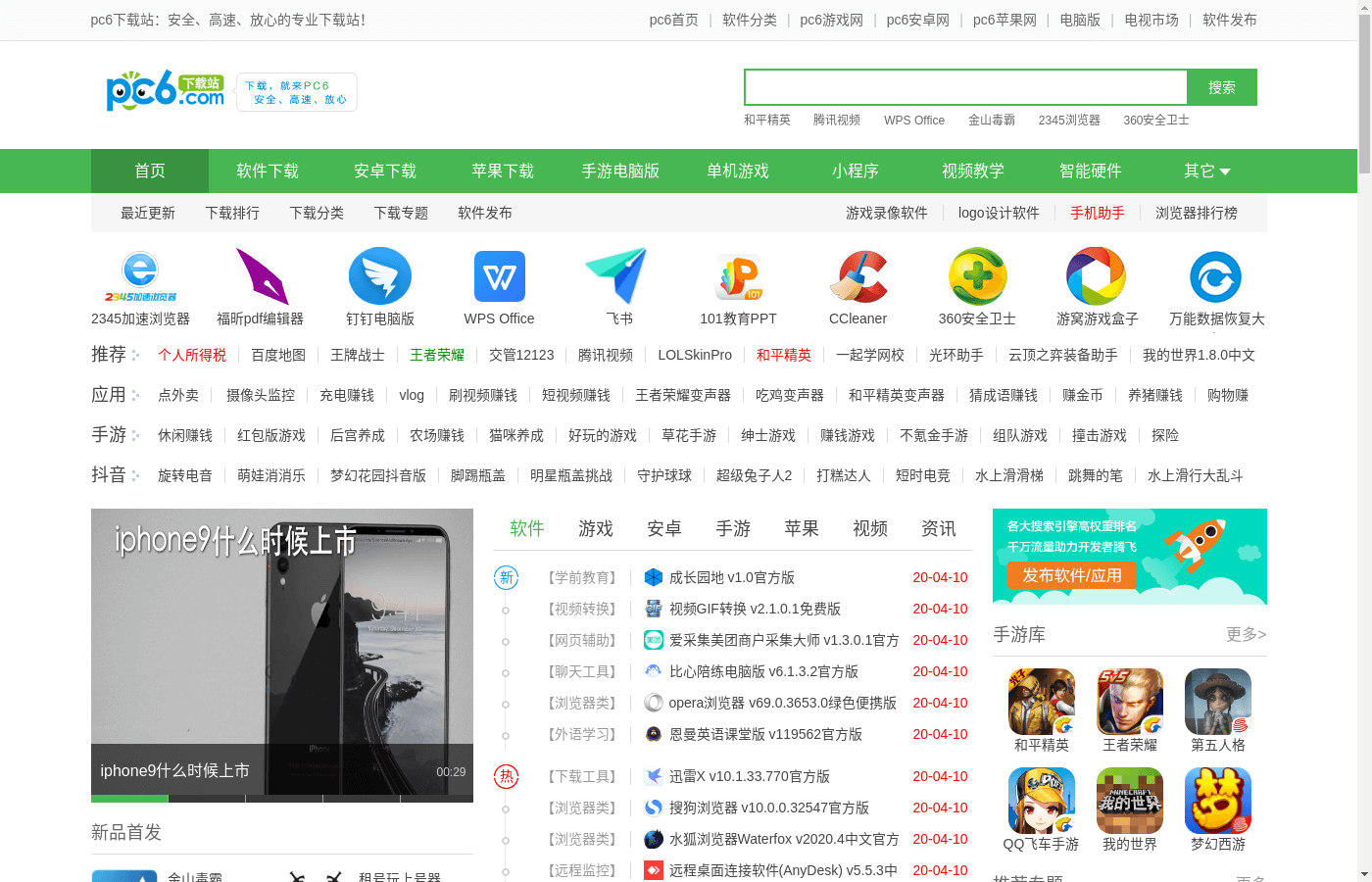Open the 王者荣耀 game icon in 手游库
This screenshot has width=1372, height=882.
(x=1130, y=702)
